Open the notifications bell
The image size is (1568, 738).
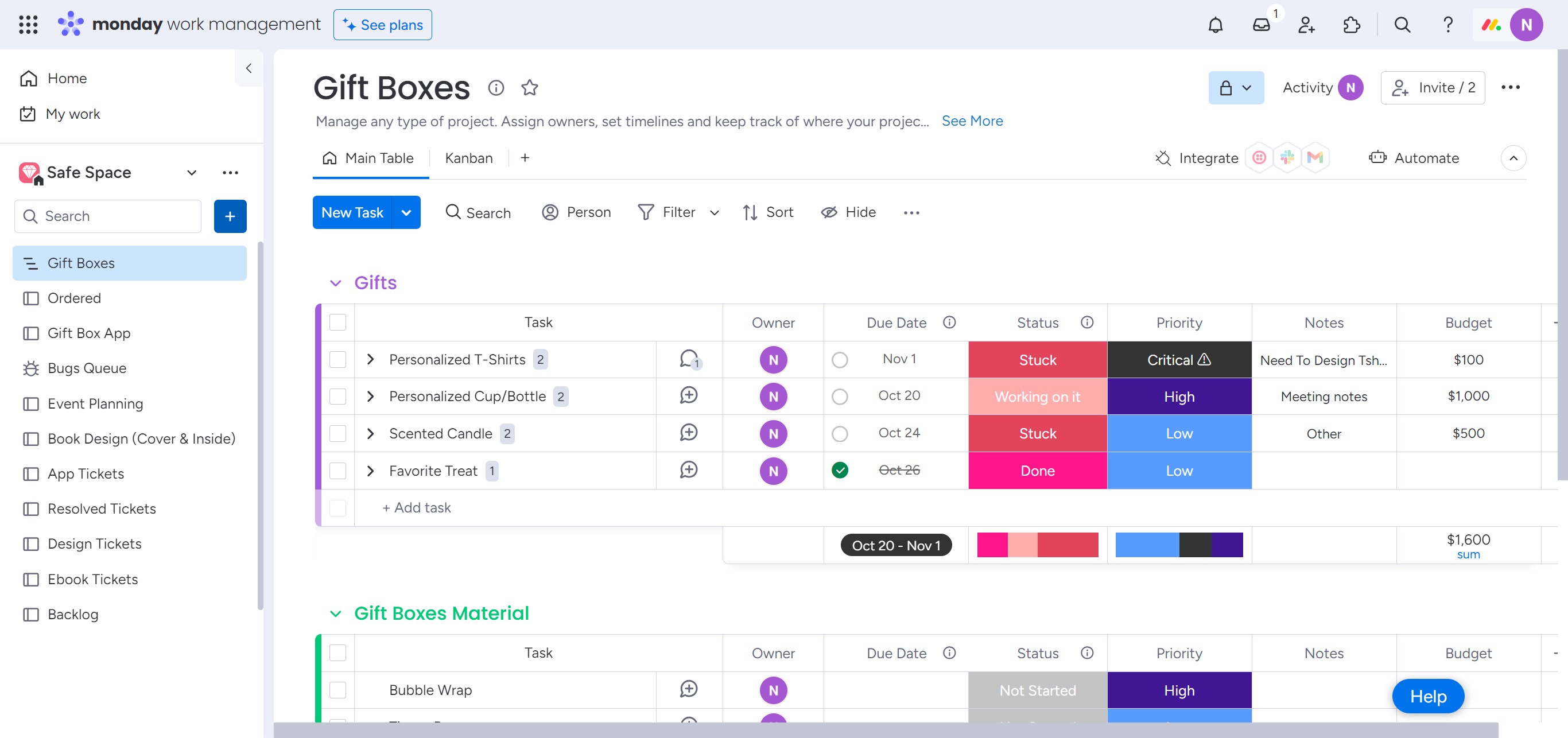click(x=1215, y=25)
